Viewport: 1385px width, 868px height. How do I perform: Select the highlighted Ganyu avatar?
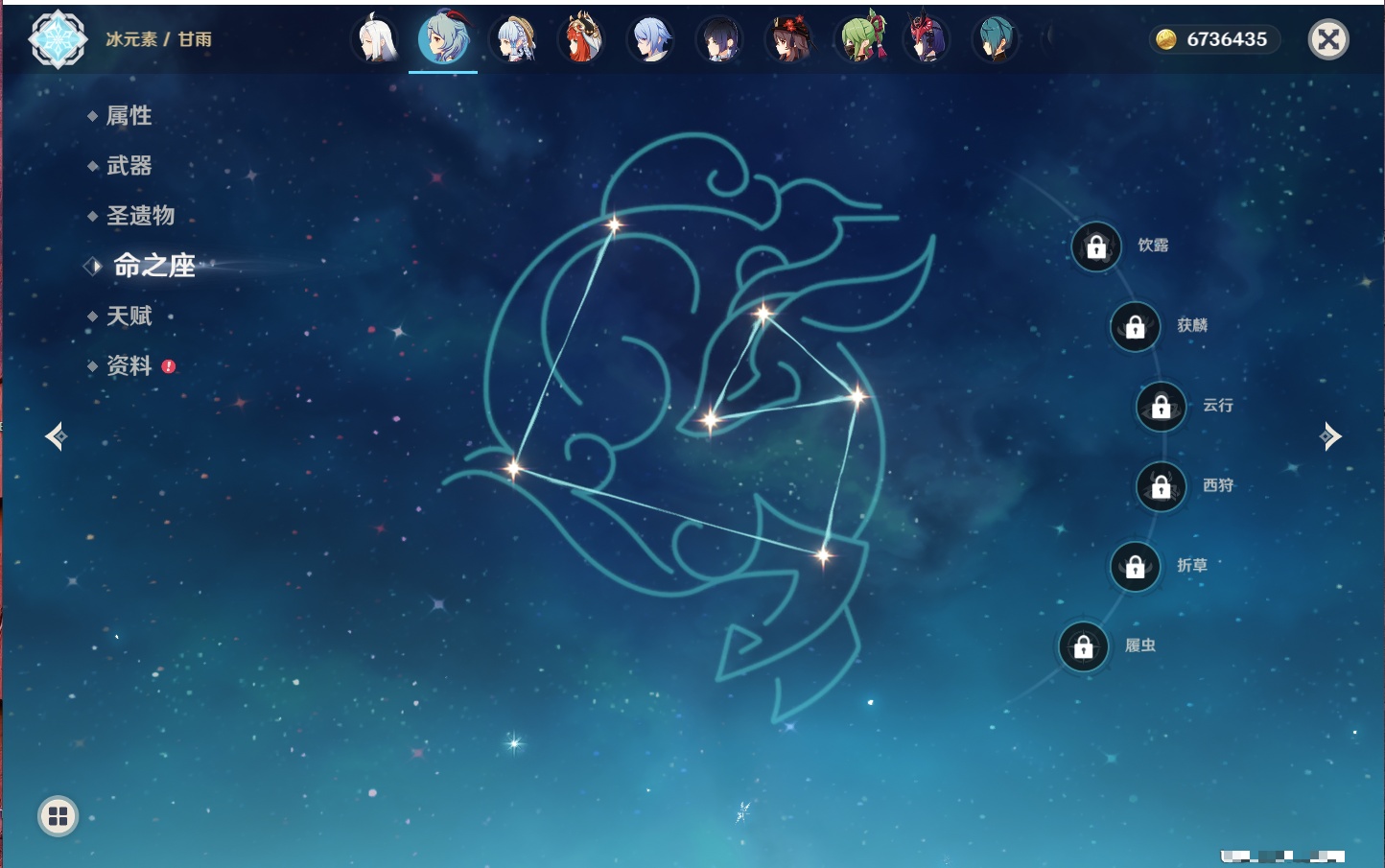tap(443, 39)
